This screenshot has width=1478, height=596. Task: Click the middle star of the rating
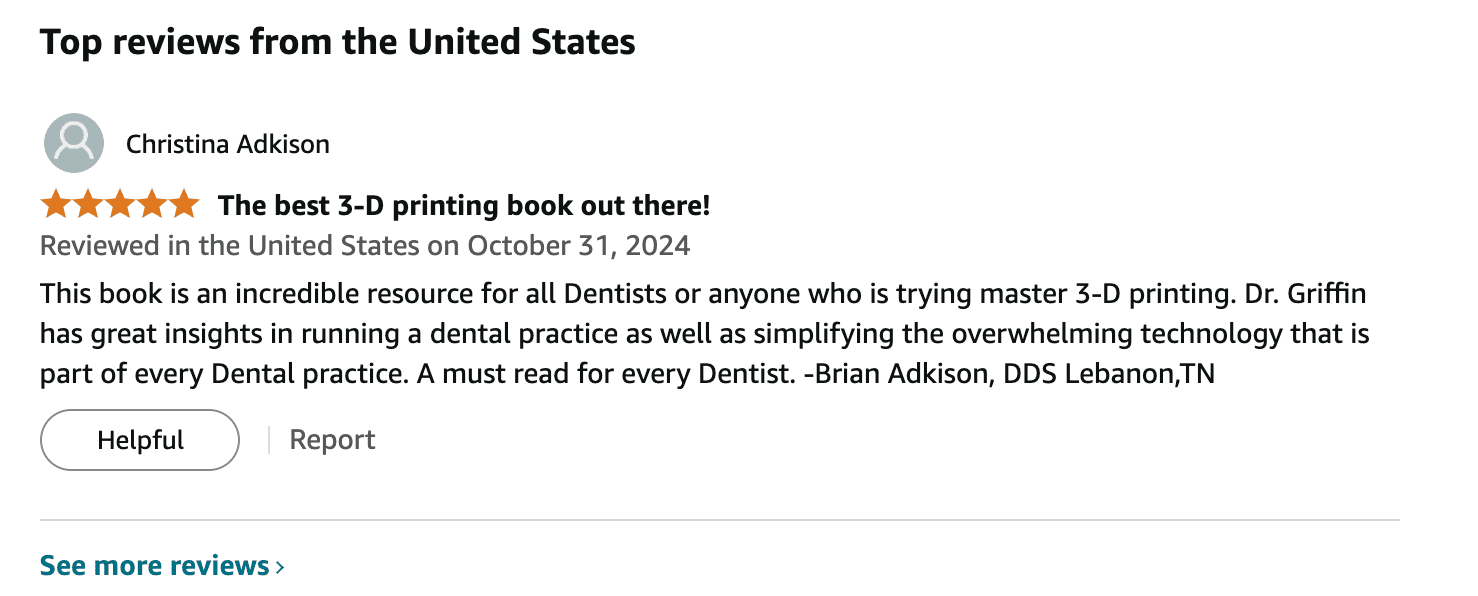120,205
